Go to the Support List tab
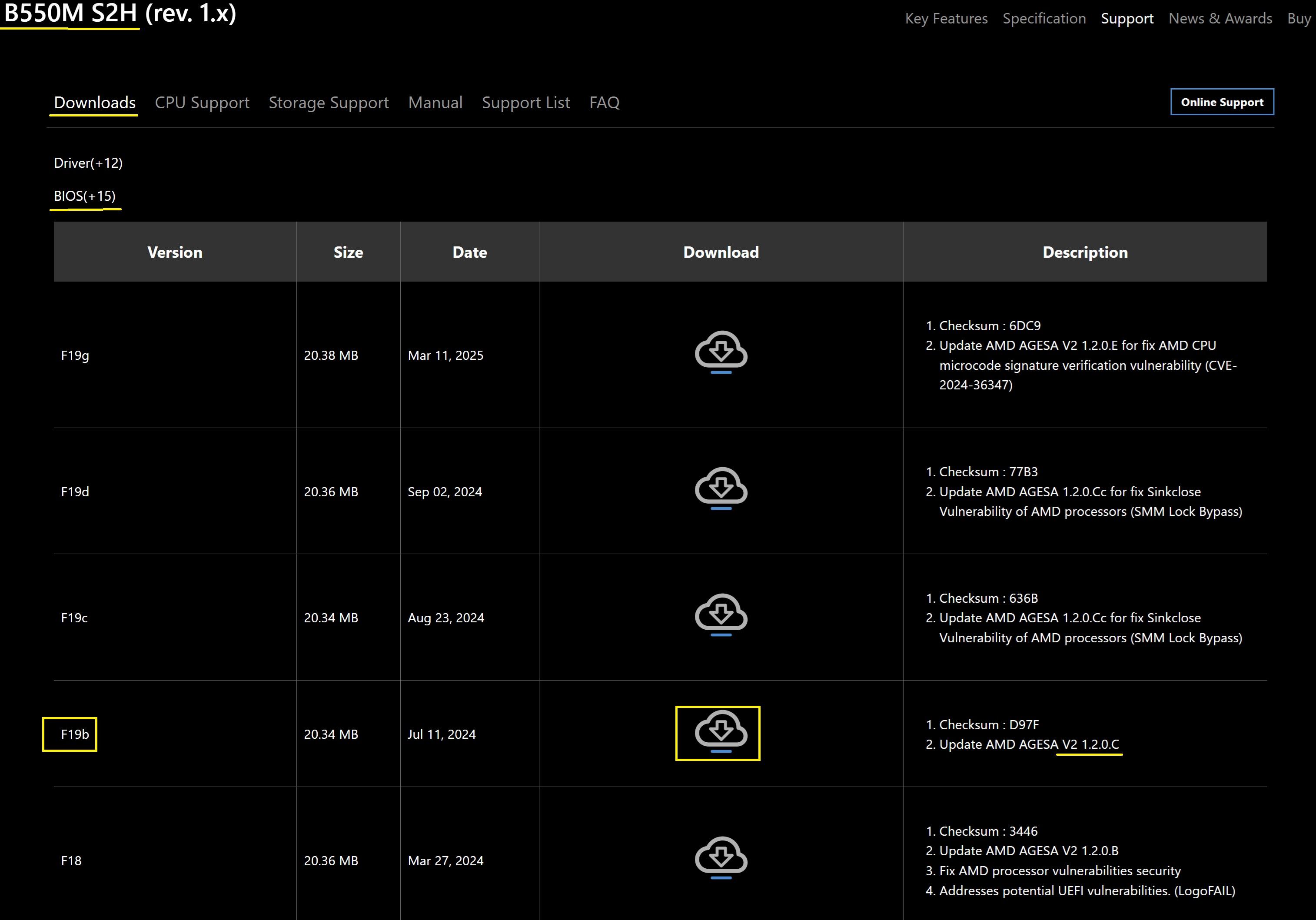Viewport: 1316px width, 920px height. pyautogui.click(x=525, y=103)
